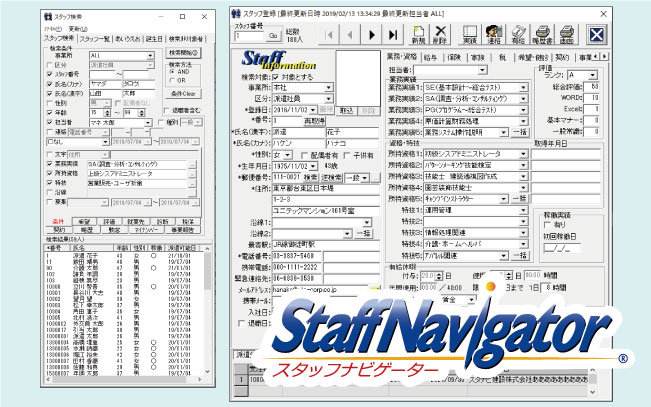Open the 保険 tab

[x=454, y=57]
